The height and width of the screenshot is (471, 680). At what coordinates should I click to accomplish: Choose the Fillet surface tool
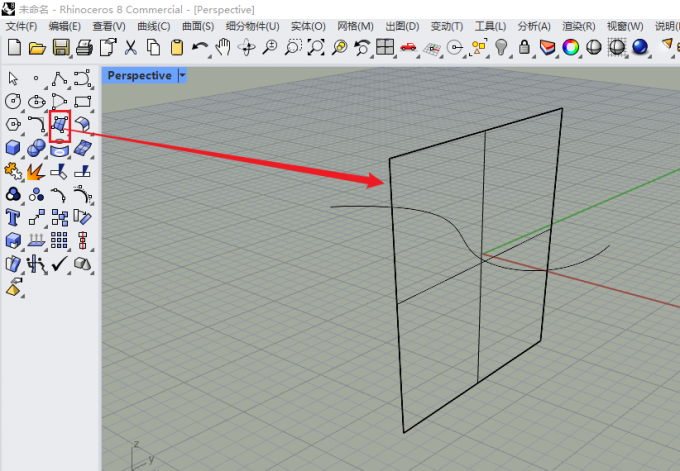82,124
